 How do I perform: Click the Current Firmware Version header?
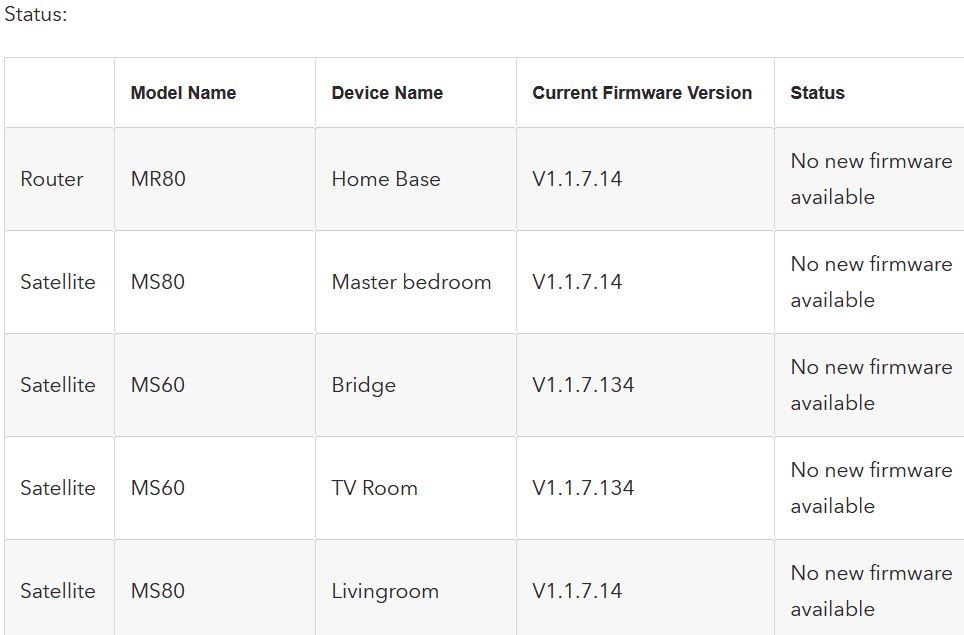(x=642, y=93)
